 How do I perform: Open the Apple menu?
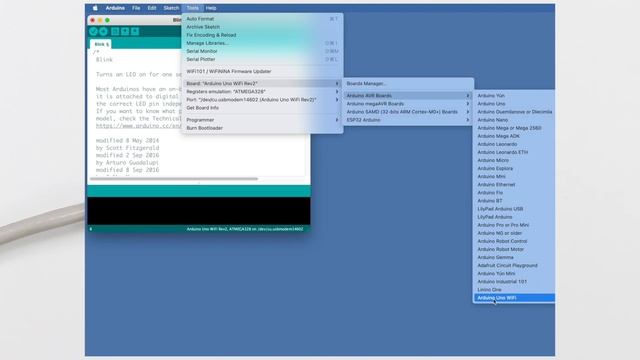[x=95, y=8]
